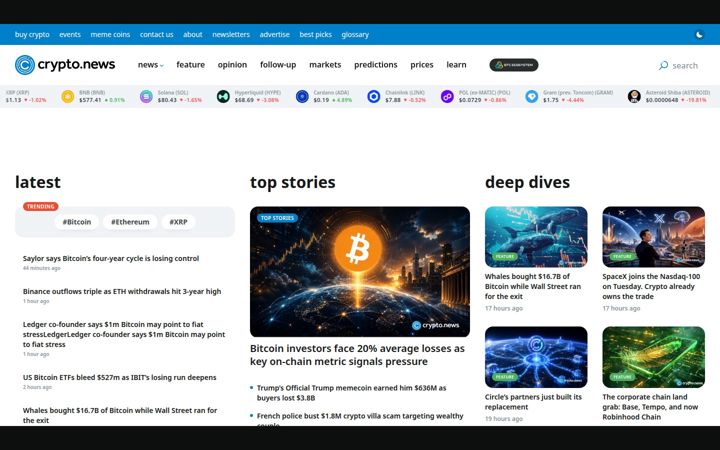Select the BNB coin icon in ticker

click(x=68, y=96)
